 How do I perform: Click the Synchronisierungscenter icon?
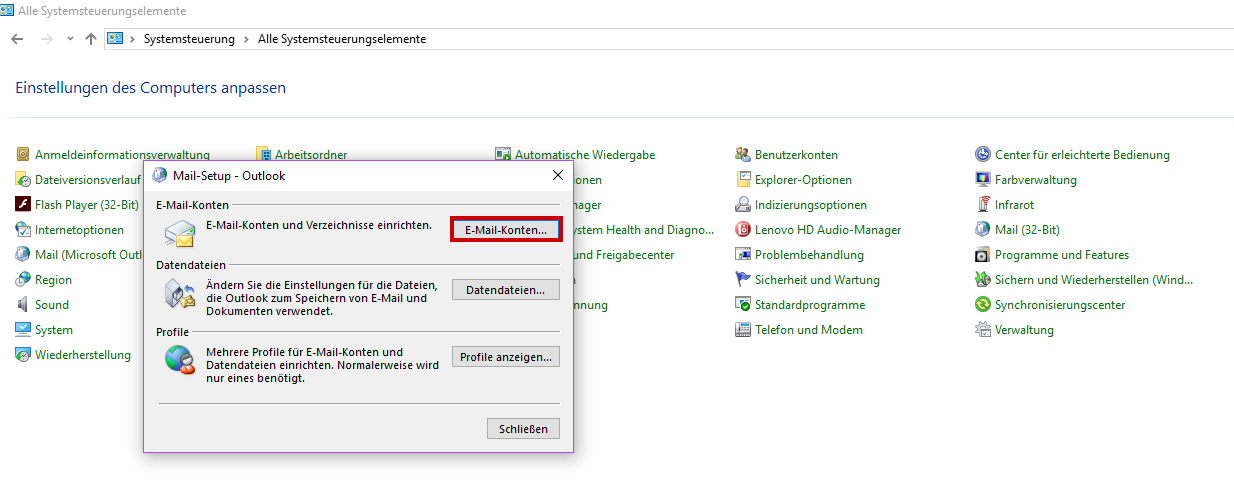(983, 305)
